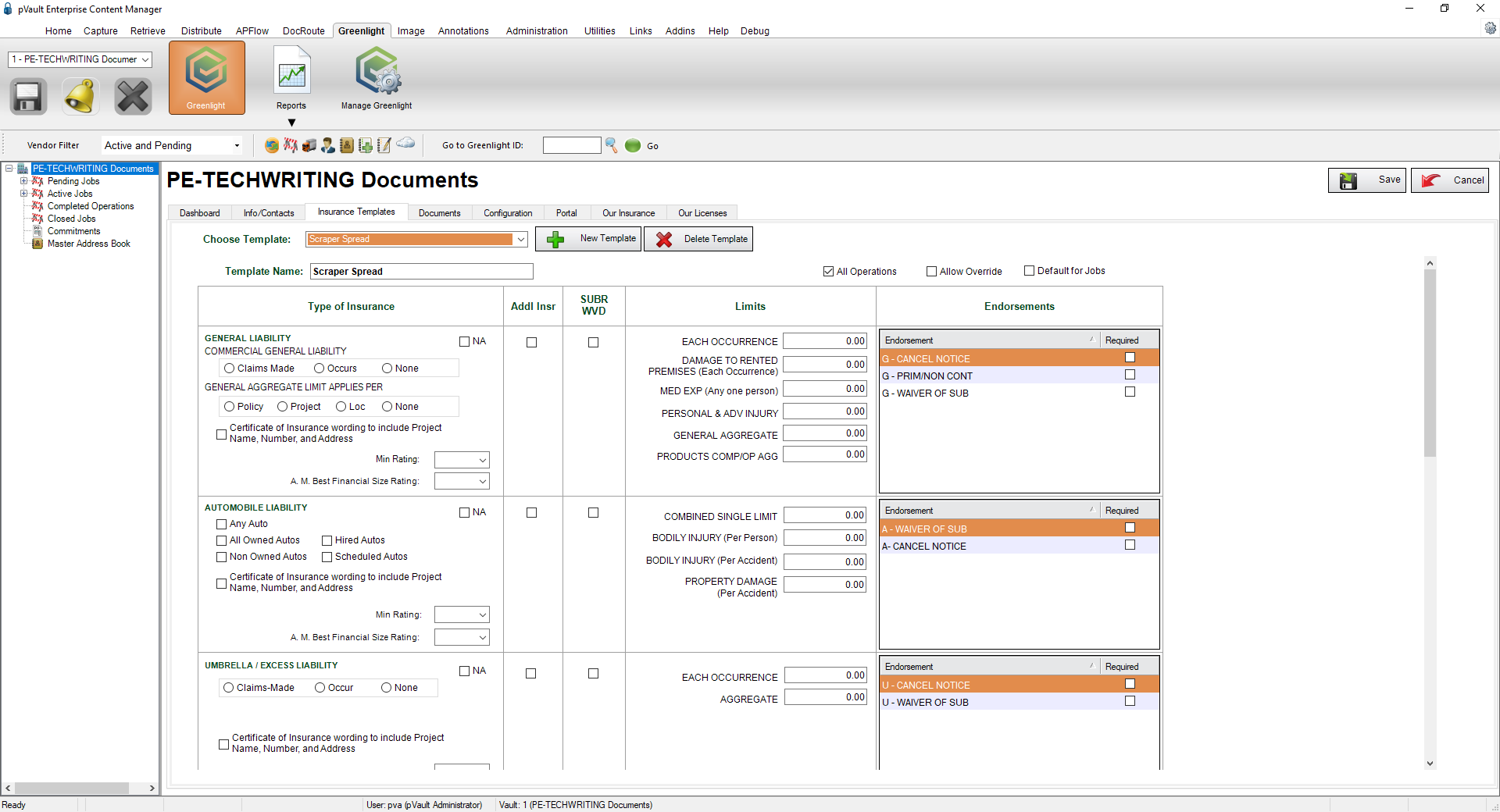Click the settings gear icon at top right
The width and height of the screenshot is (1500, 812).
(1491, 28)
